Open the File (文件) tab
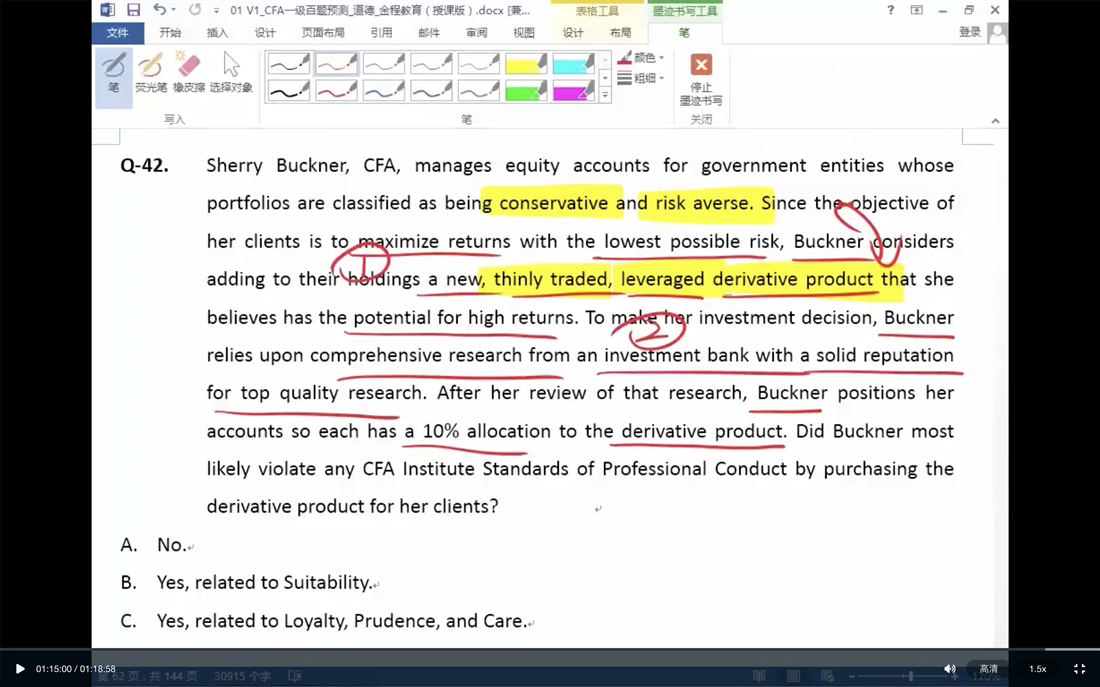Image resolution: width=1100 pixels, height=687 pixels. [117, 32]
